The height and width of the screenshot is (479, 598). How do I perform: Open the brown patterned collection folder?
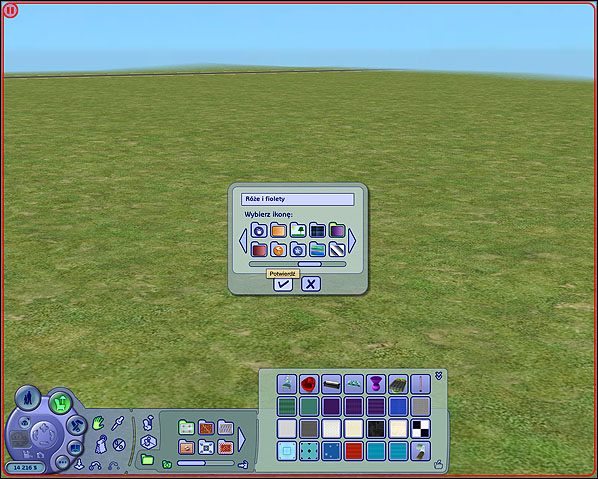click(x=206, y=428)
